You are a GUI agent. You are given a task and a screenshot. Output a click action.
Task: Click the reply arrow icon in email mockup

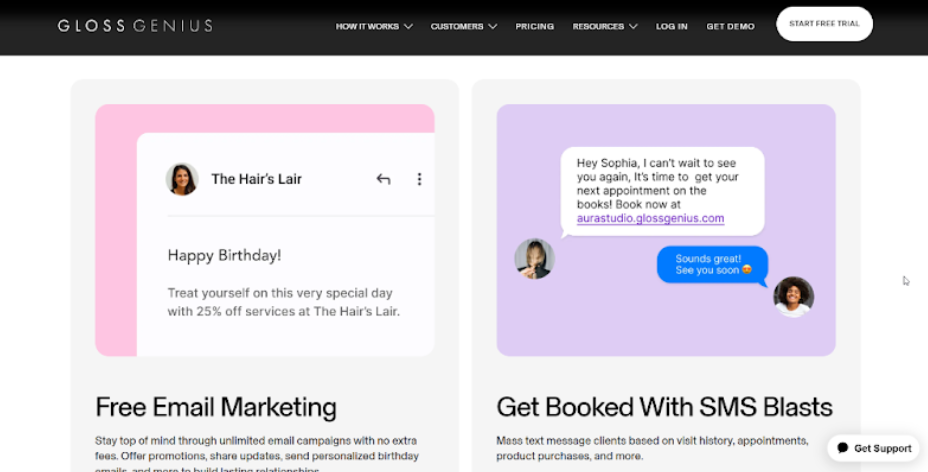(384, 179)
